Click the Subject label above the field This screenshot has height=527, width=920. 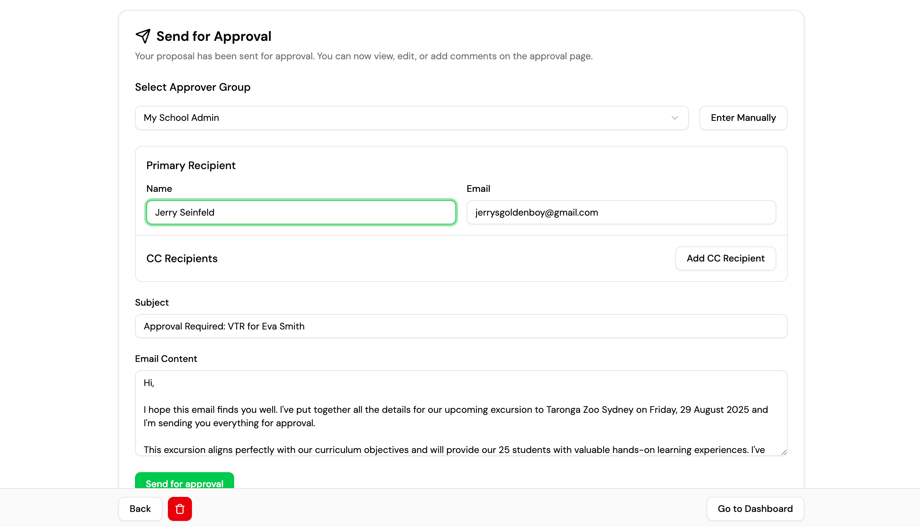point(152,302)
